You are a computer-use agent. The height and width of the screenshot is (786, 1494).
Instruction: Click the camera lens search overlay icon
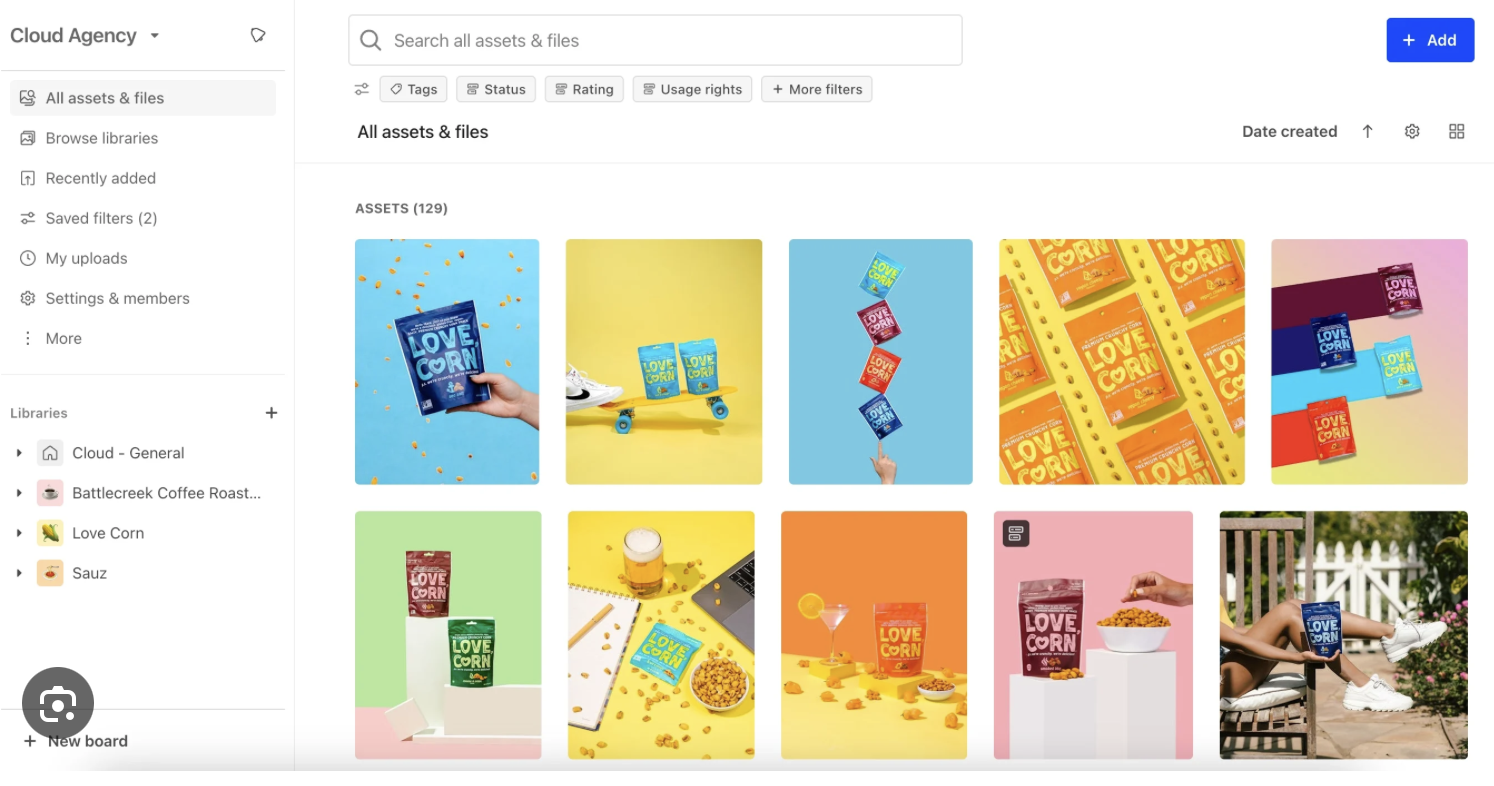pos(58,704)
